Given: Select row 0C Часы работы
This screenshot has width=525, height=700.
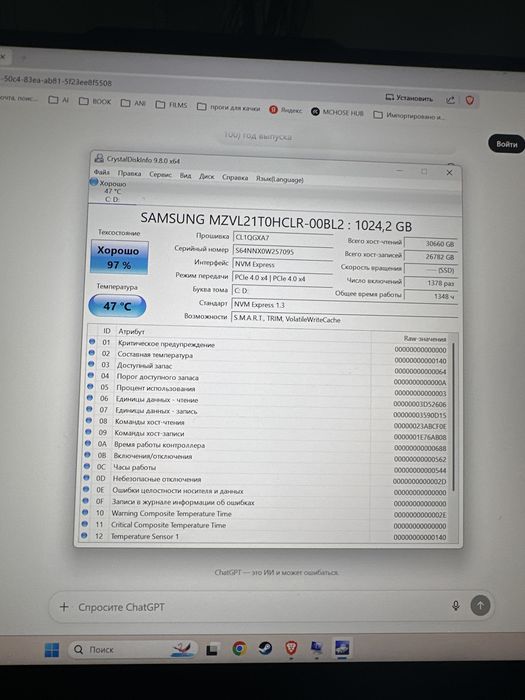Looking at the screenshot, I should click(x=266, y=468).
